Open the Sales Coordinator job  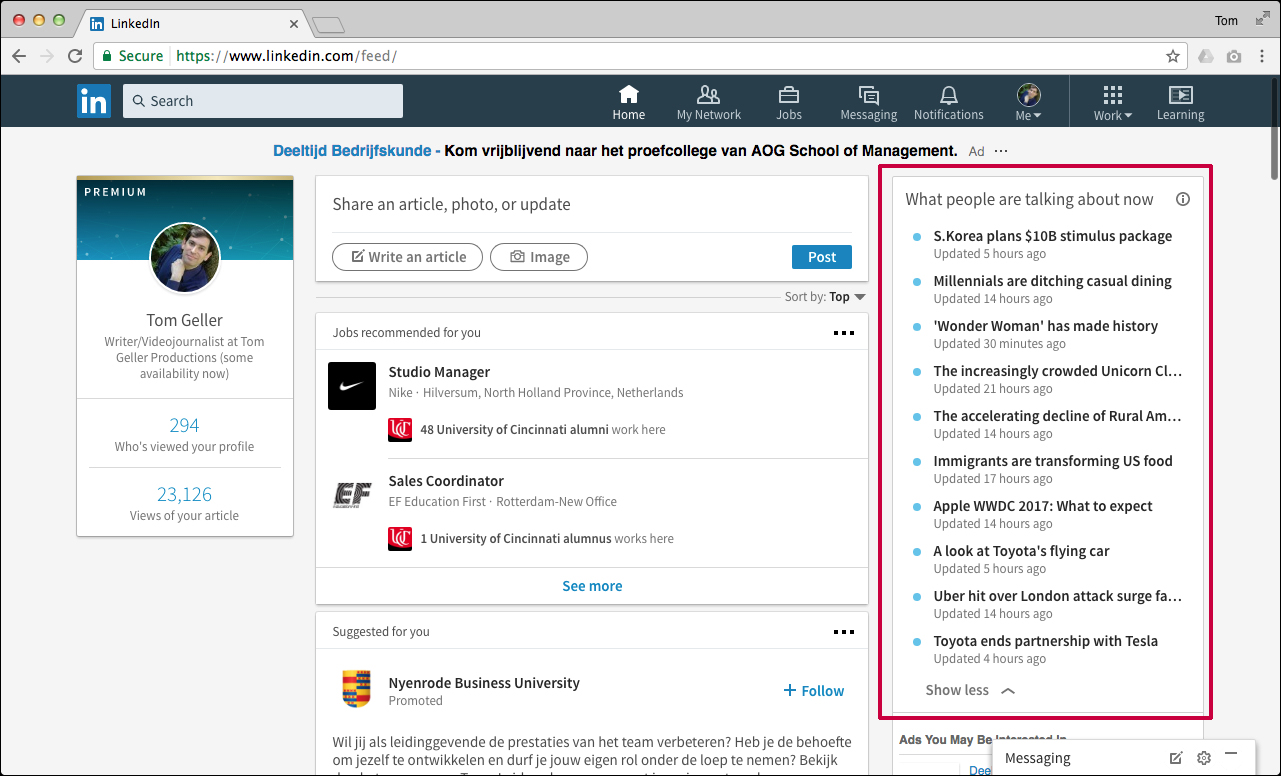tap(446, 481)
